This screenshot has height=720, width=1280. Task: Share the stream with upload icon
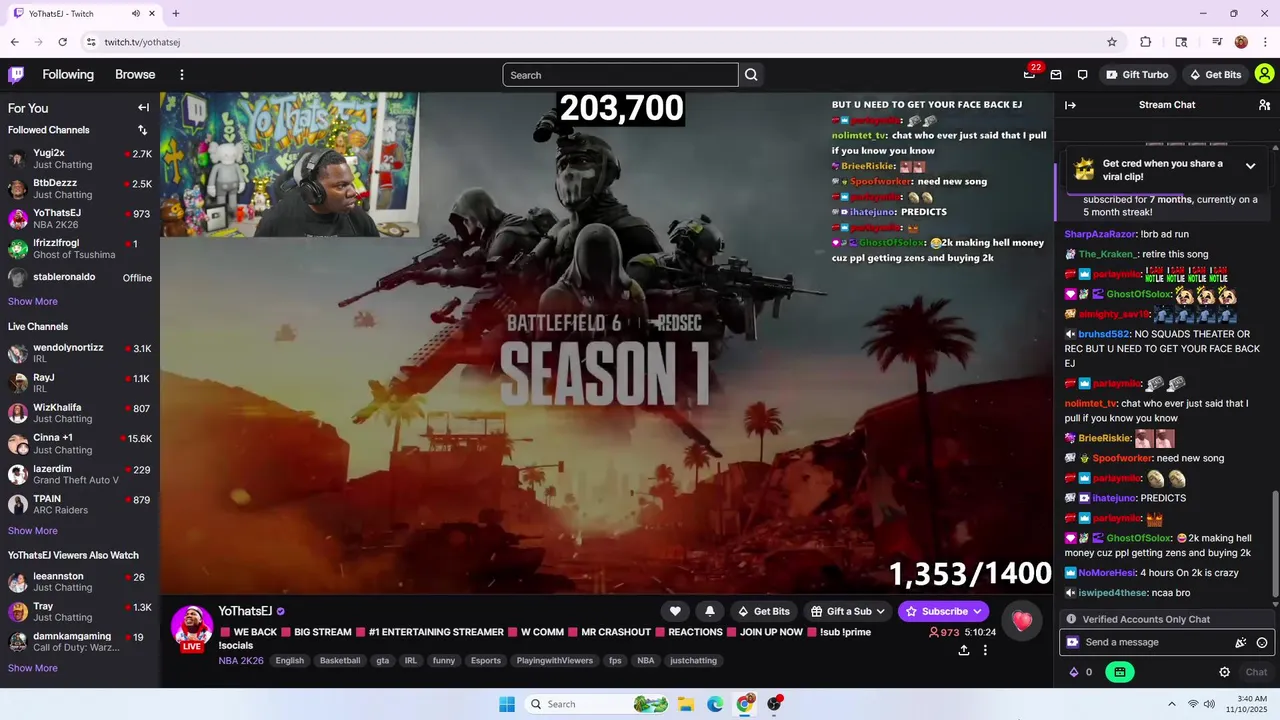coord(963,650)
